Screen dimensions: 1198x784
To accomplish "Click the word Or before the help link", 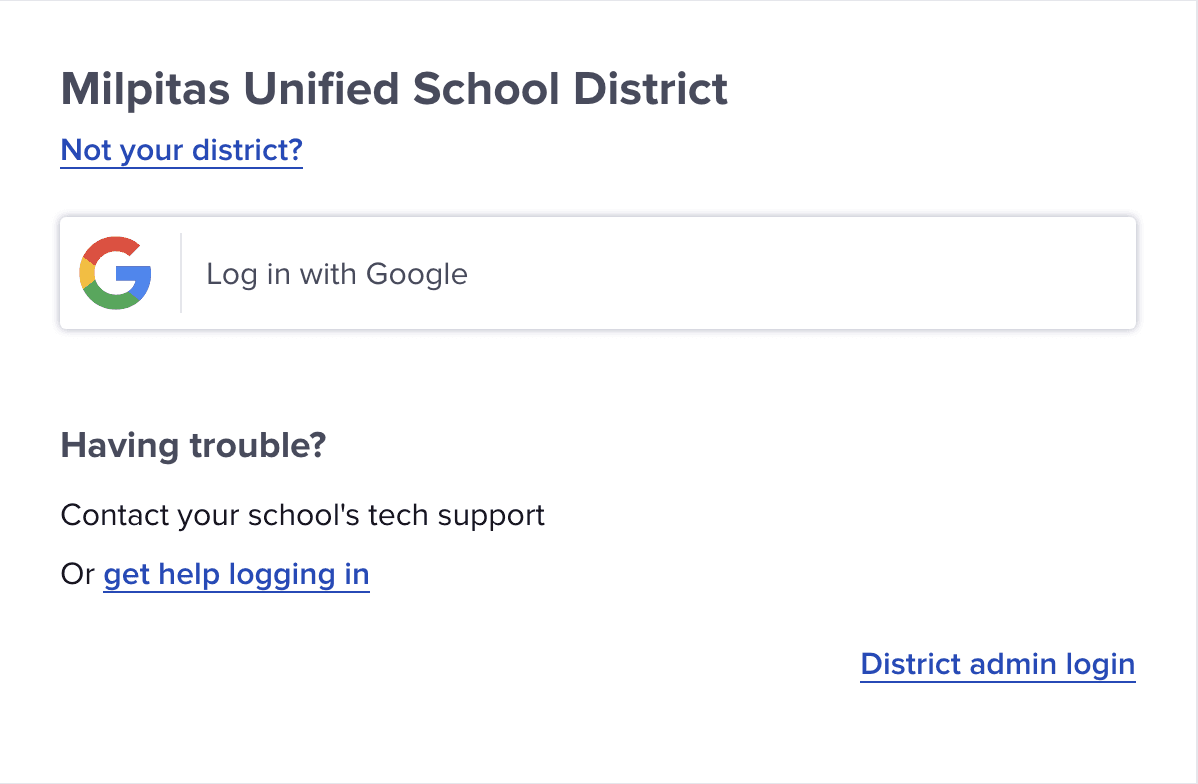I will point(77,575).
